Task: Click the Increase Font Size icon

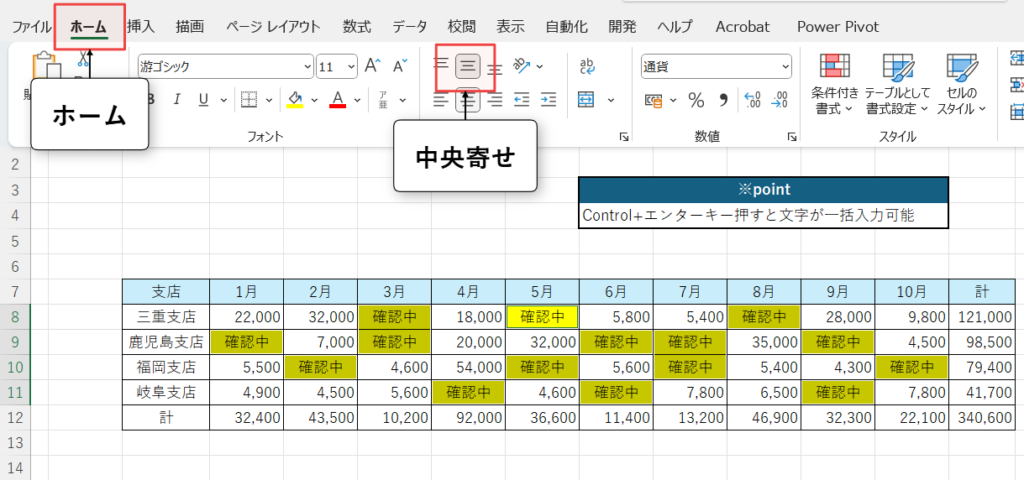Action: [x=373, y=67]
